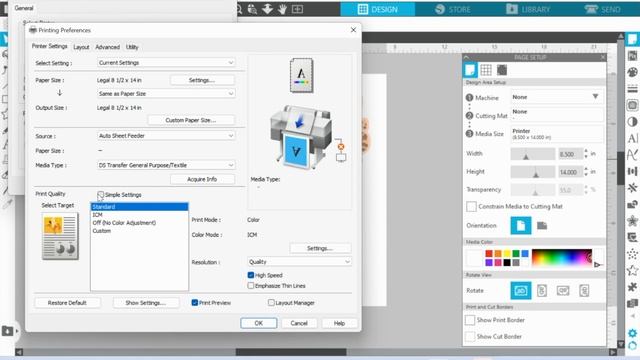The image size is (640, 360).
Task: Open the Transform align icon in sidebar
Action: 632,171
